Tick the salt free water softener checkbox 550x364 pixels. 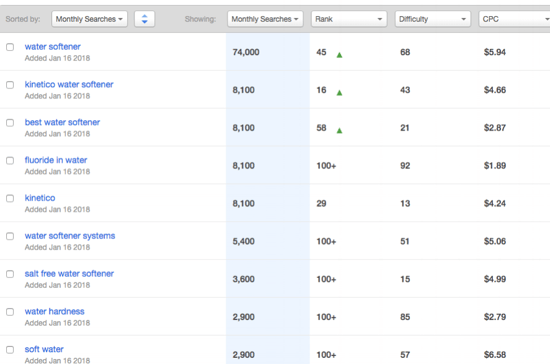(x=10, y=274)
